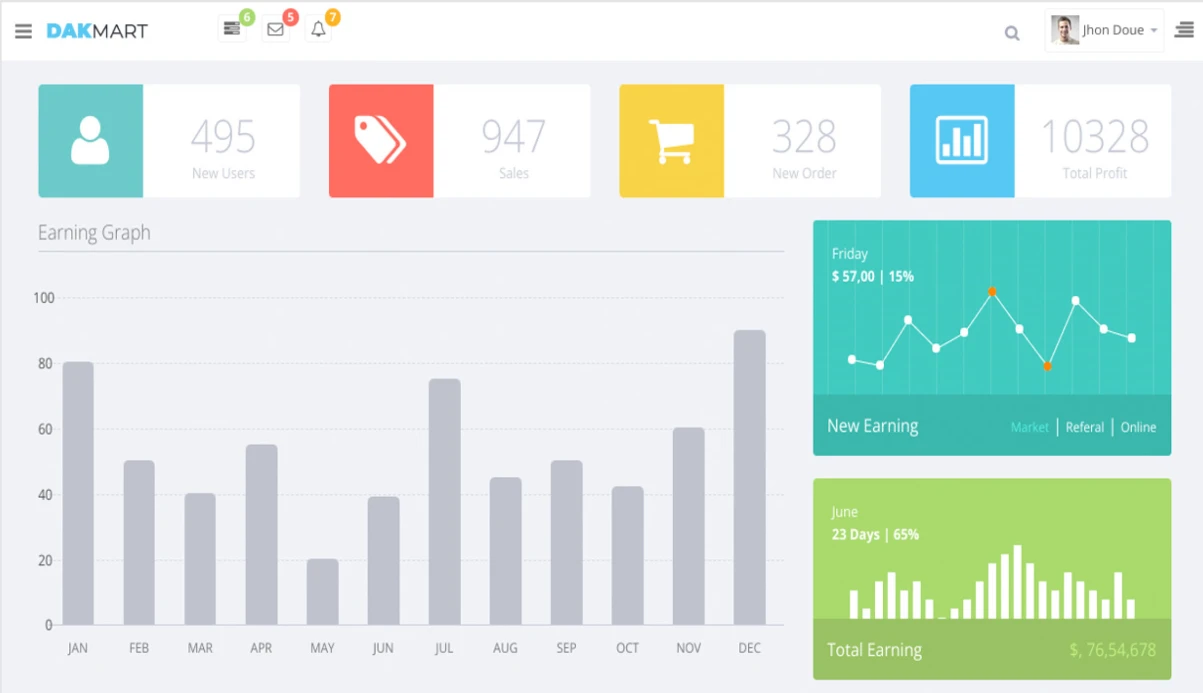The height and width of the screenshot is (693, 1203).
Task: Click the Sales price tag icon tile
Action: pos(380,141)
